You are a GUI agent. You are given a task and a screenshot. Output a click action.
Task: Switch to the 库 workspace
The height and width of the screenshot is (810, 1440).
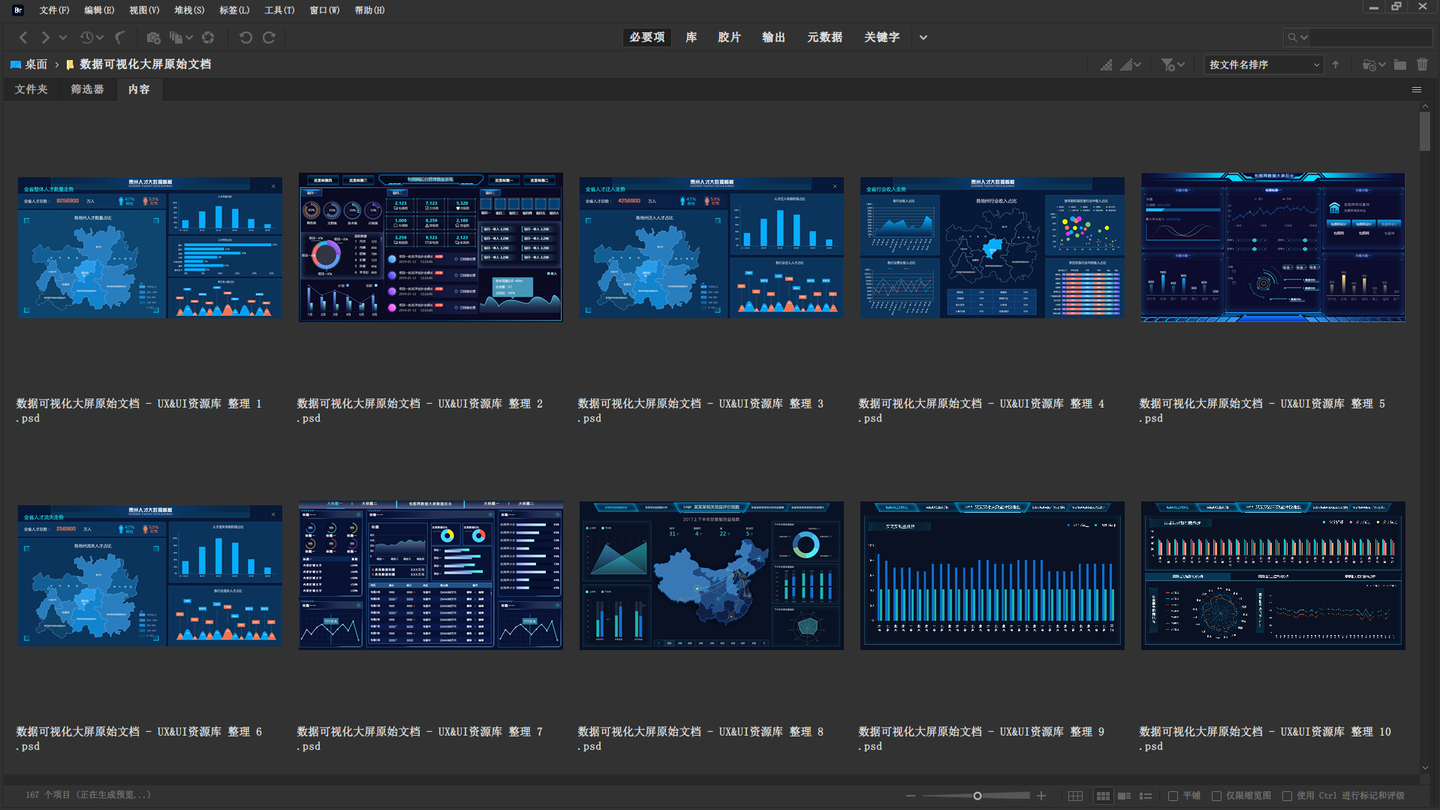pyautogui.click(x=691, y=37)
